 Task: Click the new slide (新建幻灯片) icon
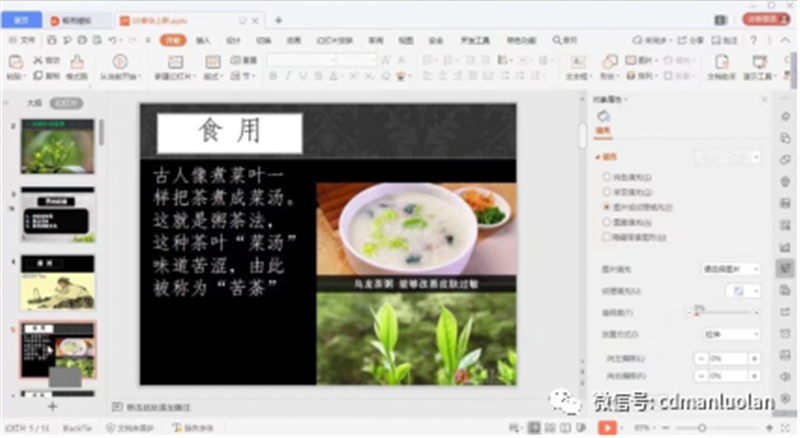pyautogui.click(x=174, y=67)
